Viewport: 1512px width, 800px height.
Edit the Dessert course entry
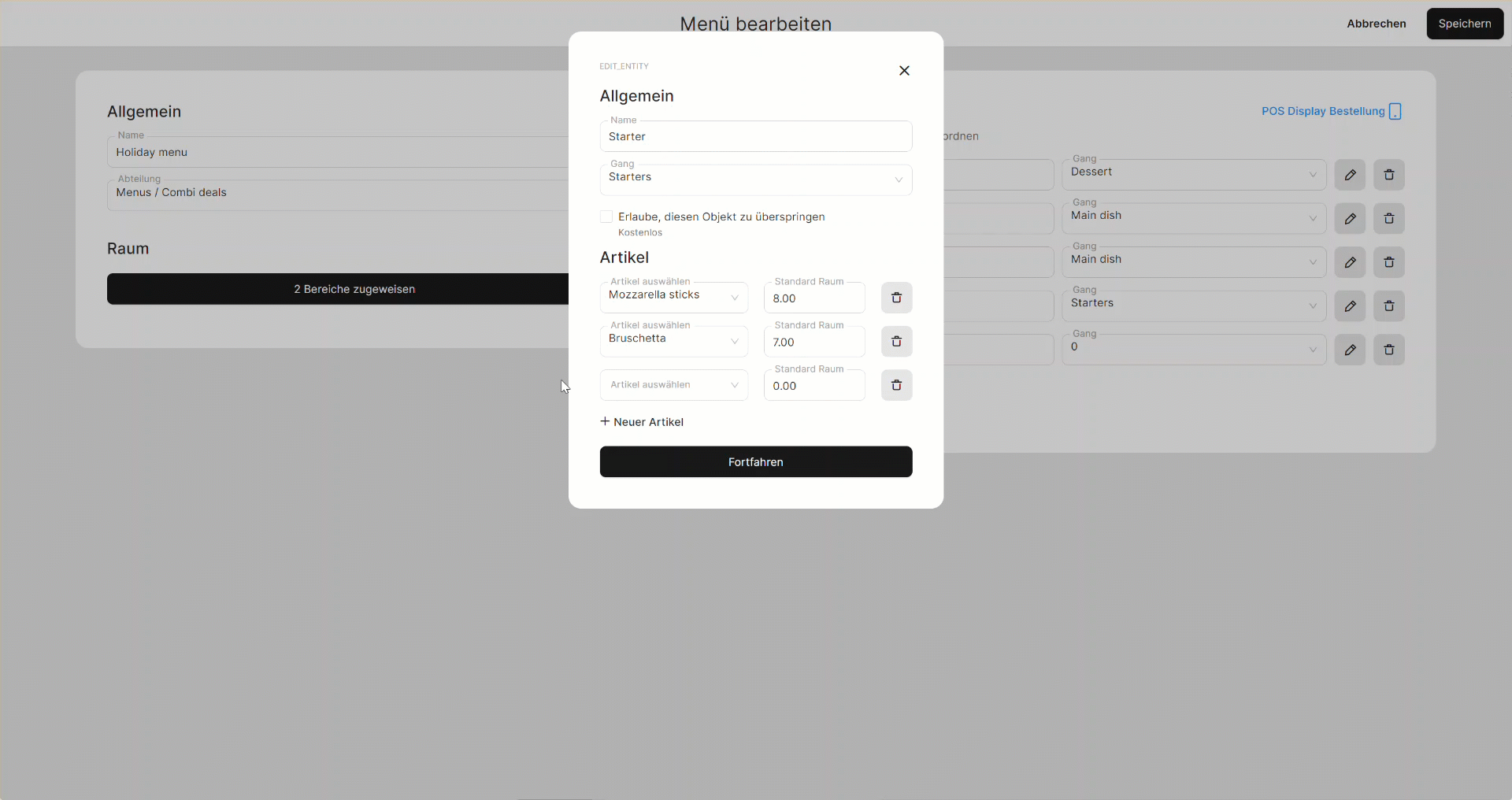pos(1350,175)
